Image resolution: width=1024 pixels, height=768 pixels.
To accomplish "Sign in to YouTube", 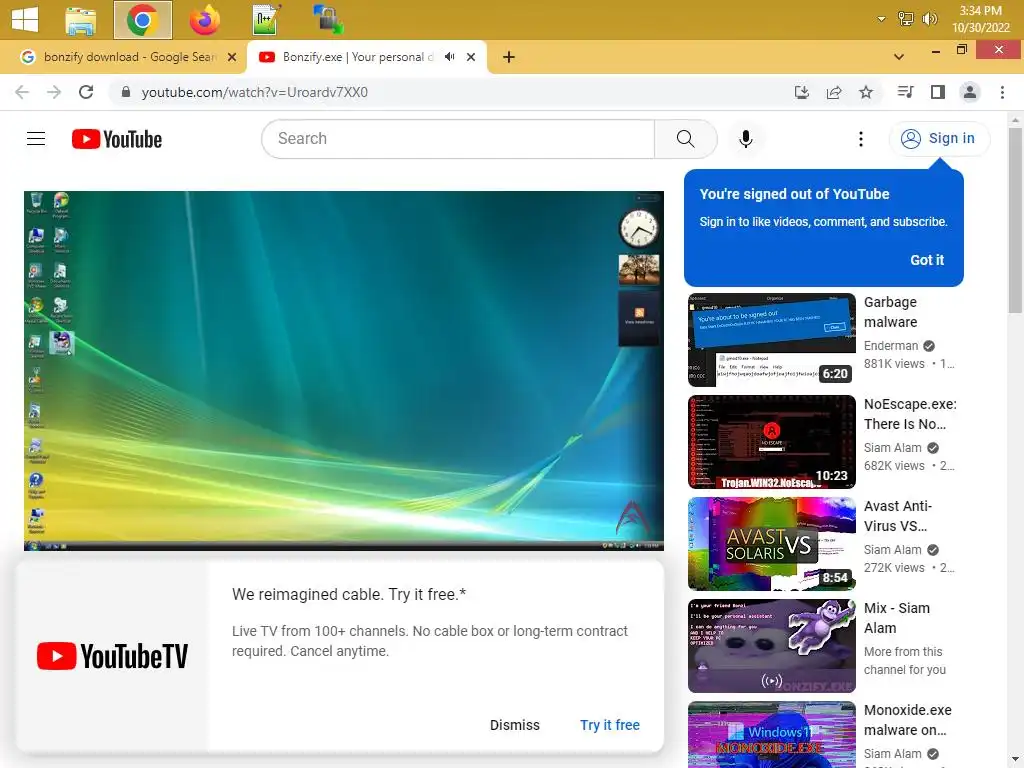I will point(939,138).
